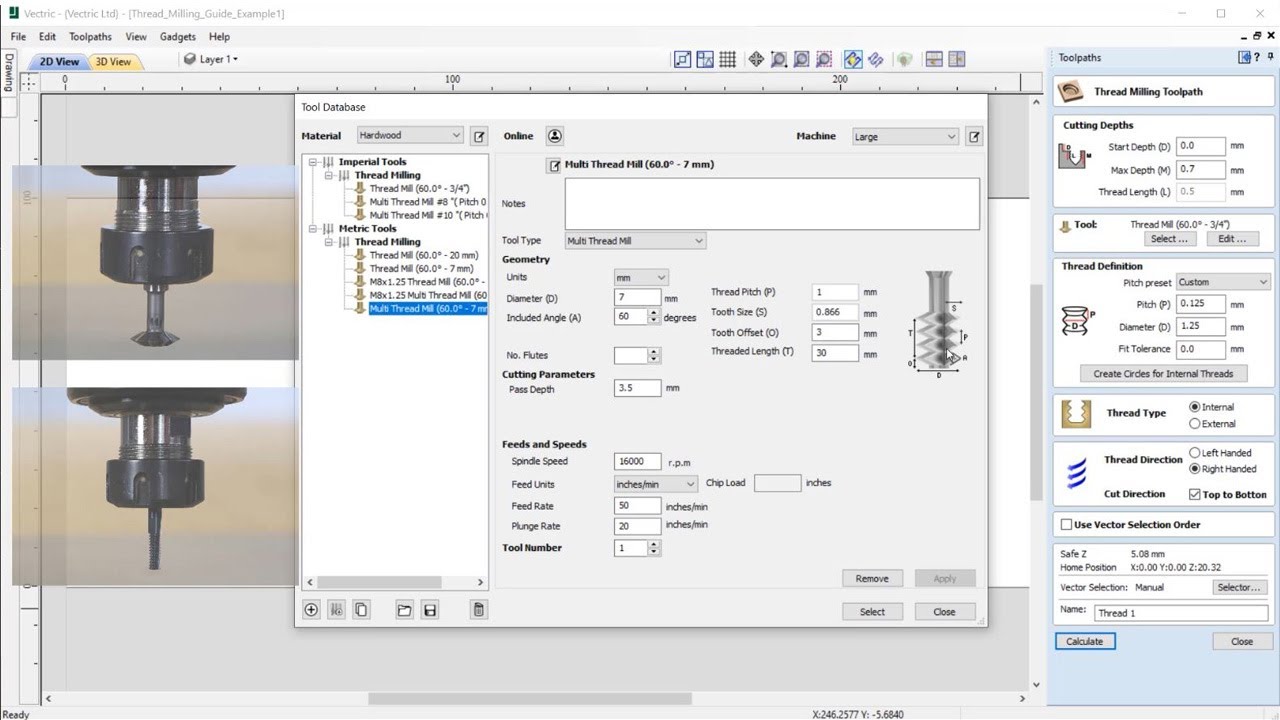Add a new tool with the plus icon
This screenshot has height=720, width=1280.
(311, 610)
